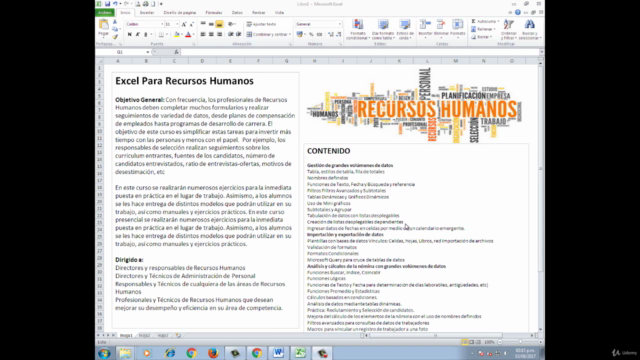Click the Windows Start orb
This screenshot has height=360, width=640.
[x=104, y=353]
